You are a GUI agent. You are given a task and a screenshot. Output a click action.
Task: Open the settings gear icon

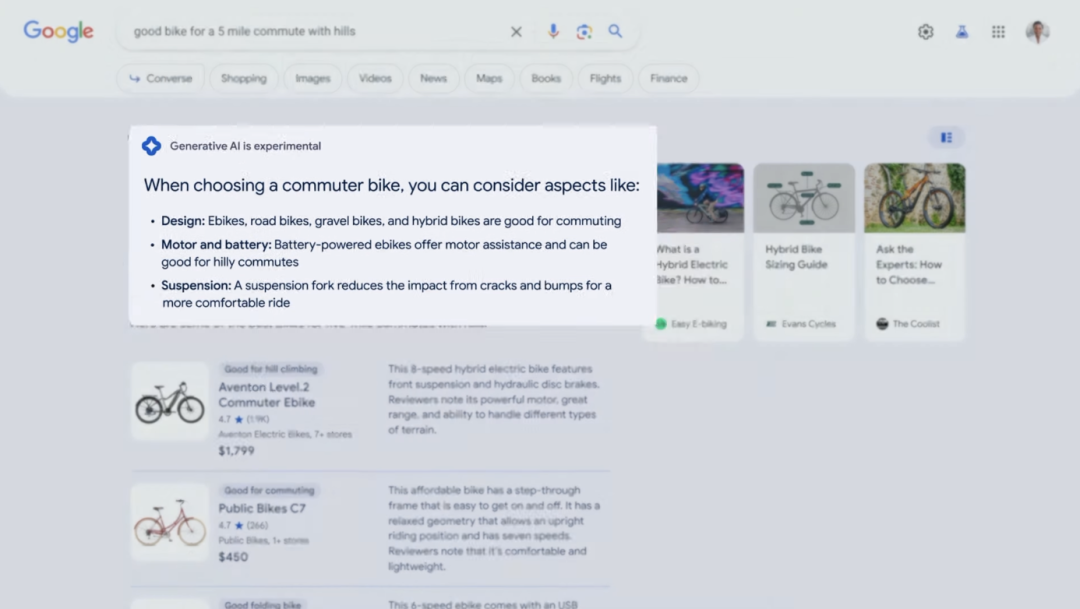point(925,32)
